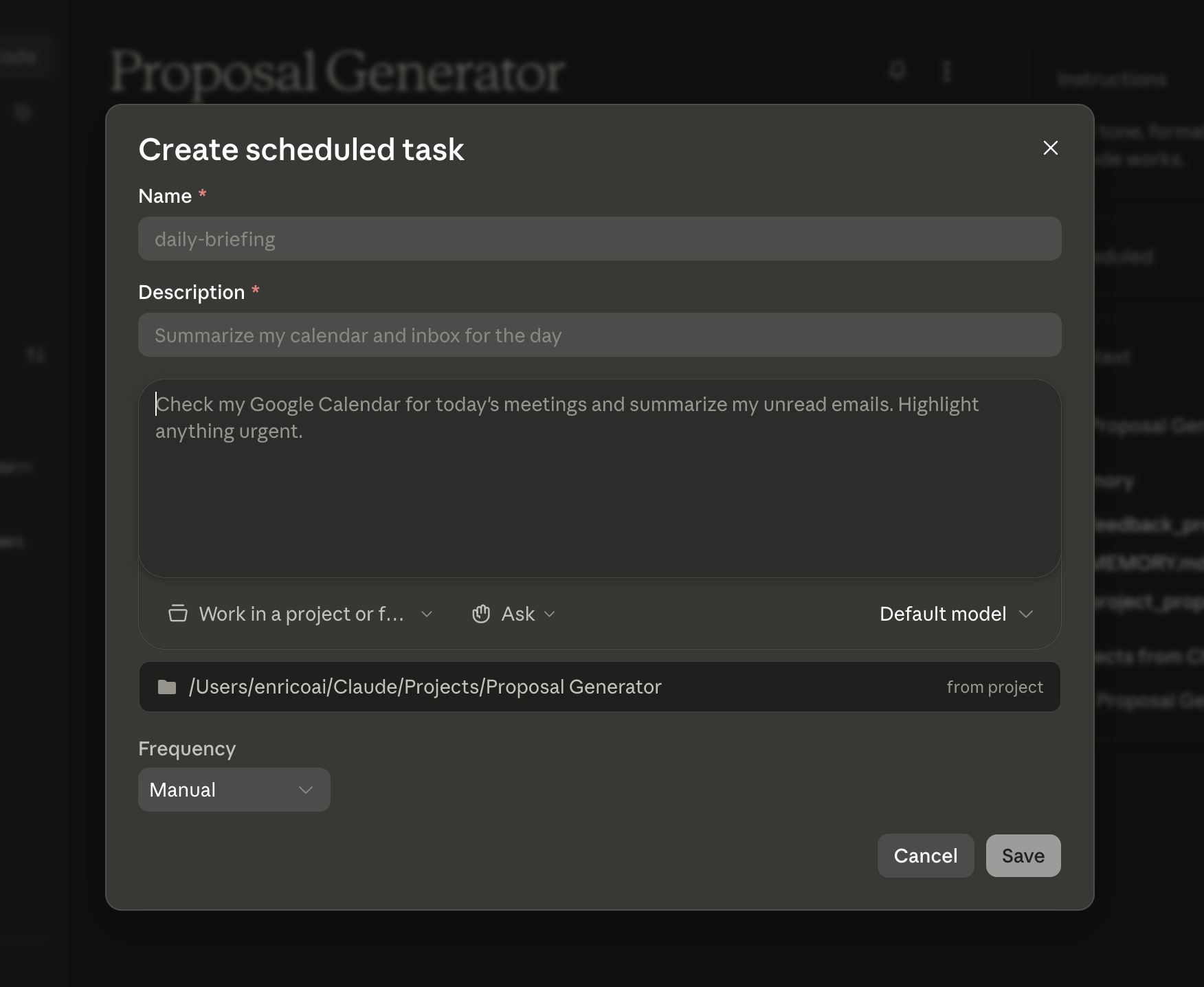This screenshot has height=987, width=1204.
Task: Focus the task prompt text area
Action: click(x=599, y=478)
